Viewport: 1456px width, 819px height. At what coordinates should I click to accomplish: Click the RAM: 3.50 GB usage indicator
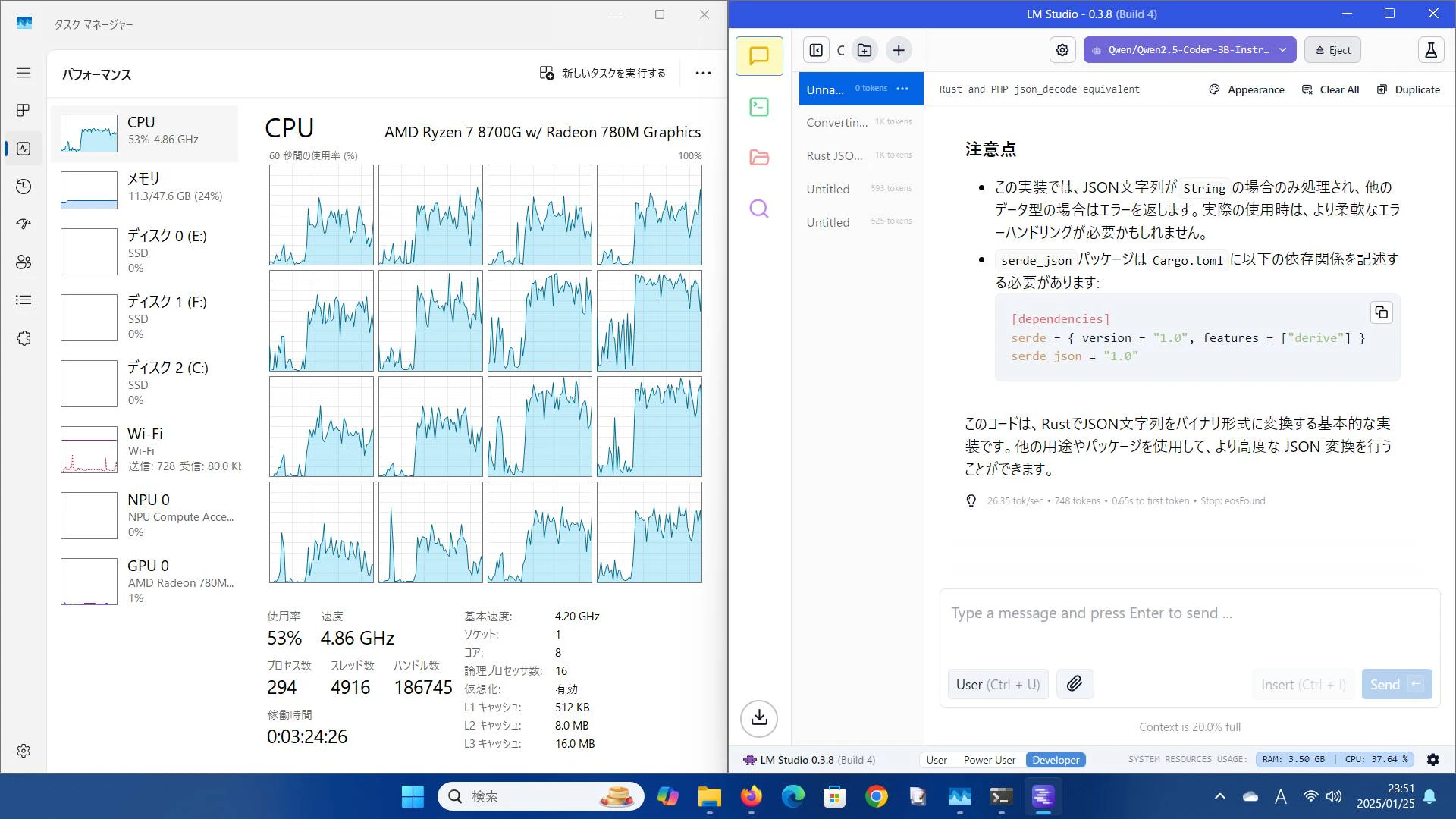coord(1293,759)
